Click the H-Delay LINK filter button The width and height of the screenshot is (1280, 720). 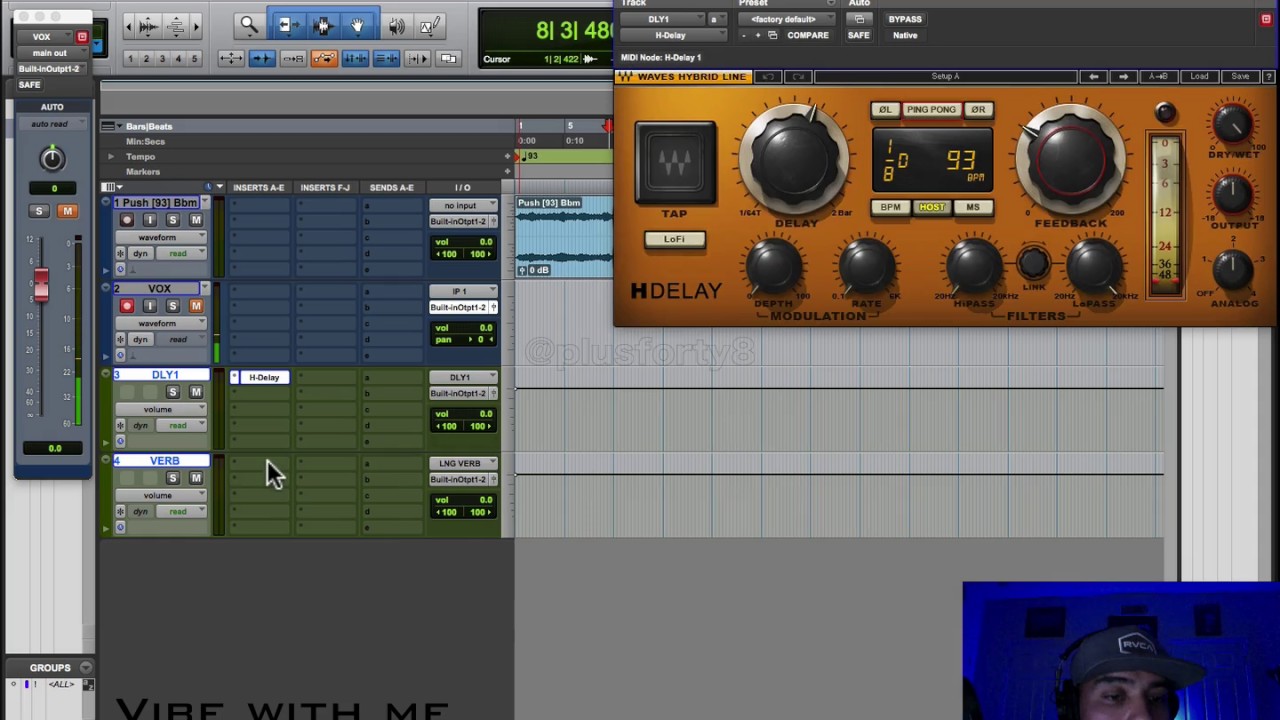pyautogui.click(x=1034, y=264)
